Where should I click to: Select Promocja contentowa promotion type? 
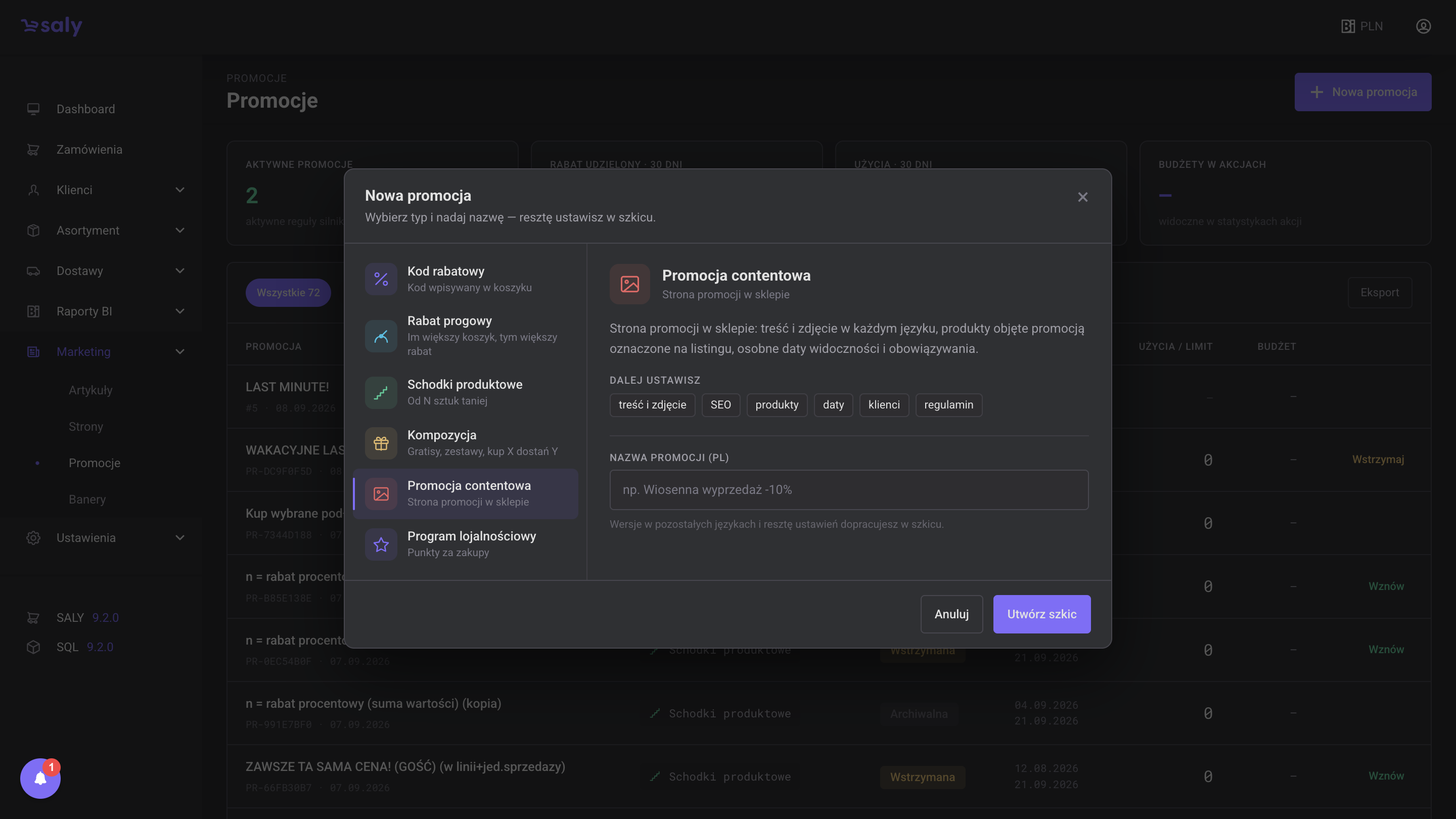(x=465, y=493)
